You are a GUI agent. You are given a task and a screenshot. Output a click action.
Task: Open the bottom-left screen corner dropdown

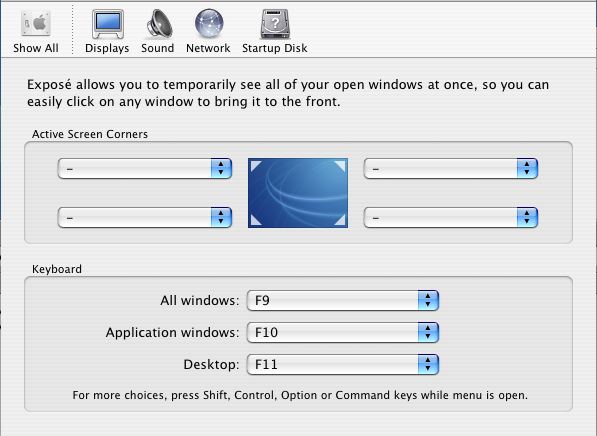tap(145, 217)
